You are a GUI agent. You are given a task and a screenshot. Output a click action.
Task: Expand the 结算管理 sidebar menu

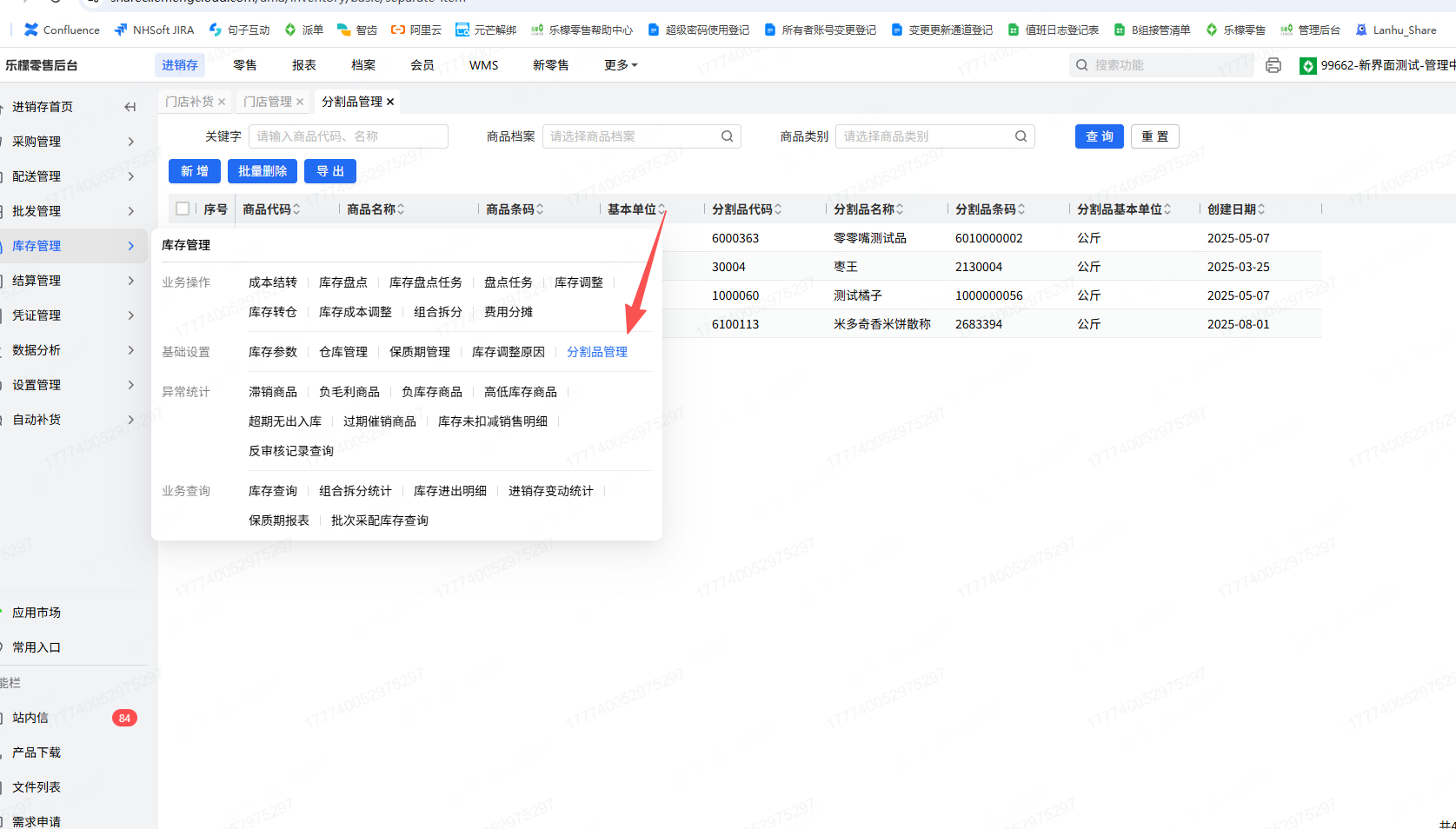(74, 281)
